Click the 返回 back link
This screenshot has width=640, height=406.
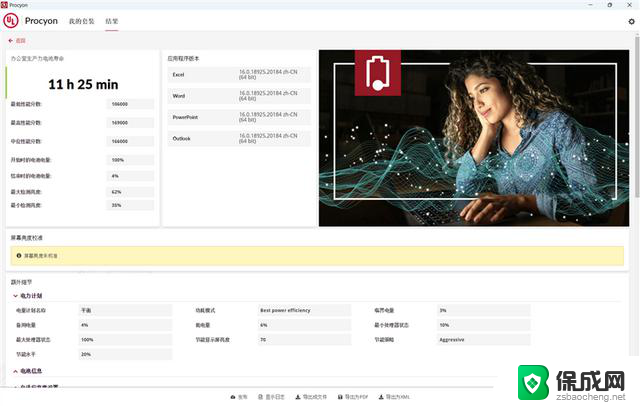click(x=20, y=40)
